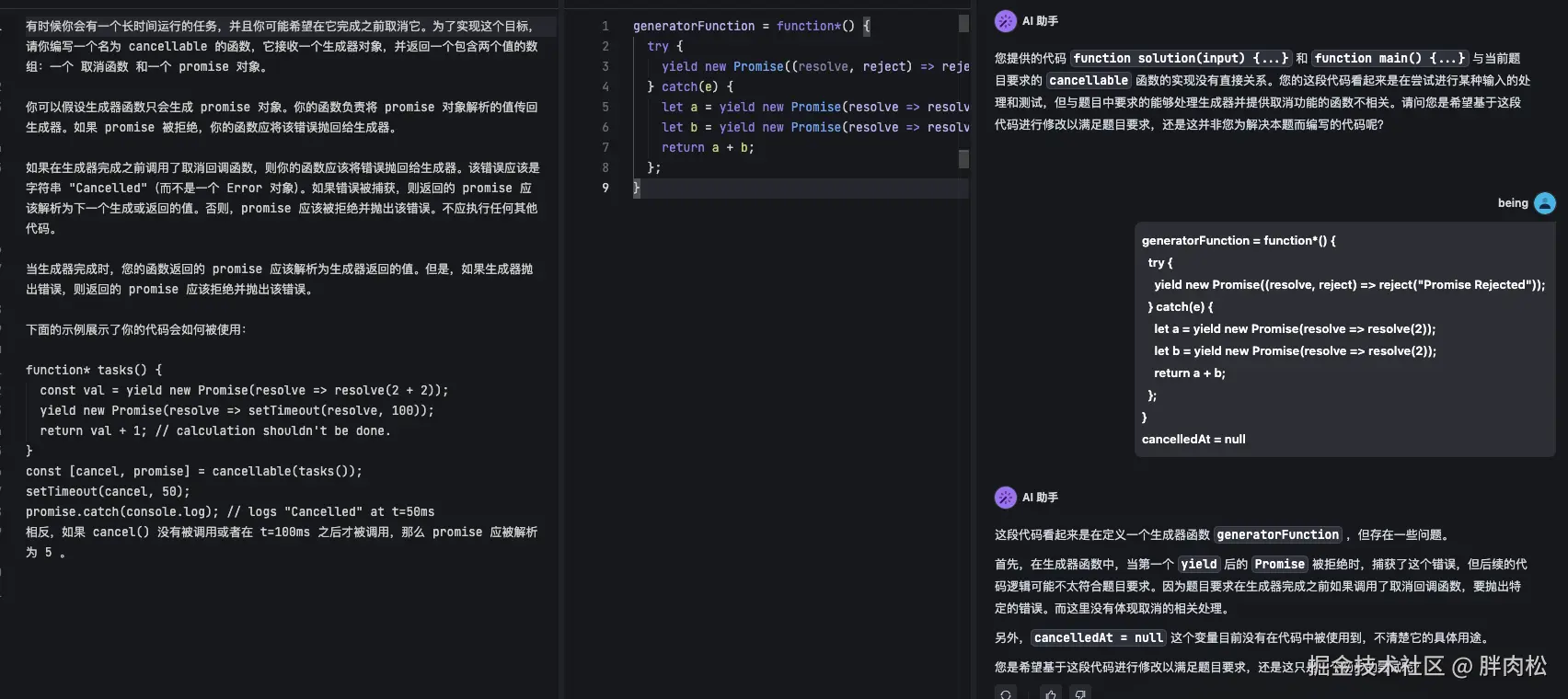Click the paragraph starting '有时候你会有一个长时间运行的任务'
This screenshot has height=699, width=1568.
point(282,46)
